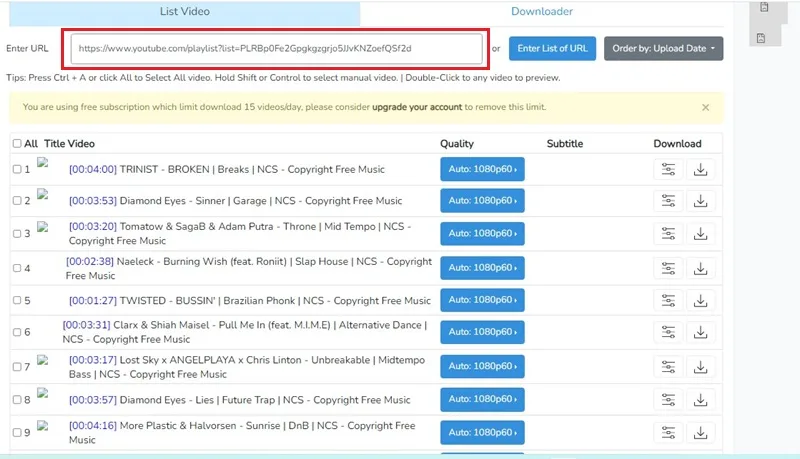The height and width of the screenshot is (459, 800).
Task: Click the Quality column header
Action: click(x=457, y=144)
